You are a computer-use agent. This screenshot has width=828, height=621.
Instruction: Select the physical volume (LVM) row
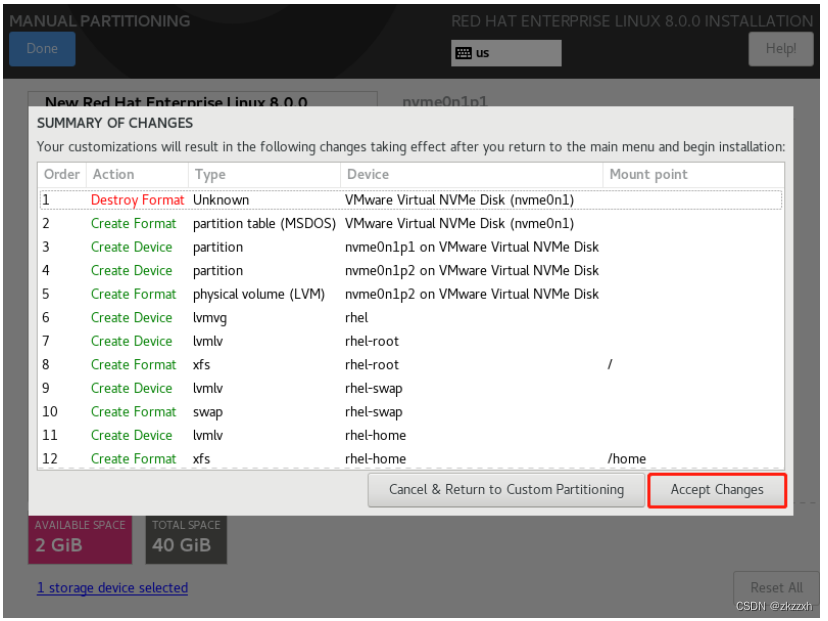pos(410,294)
